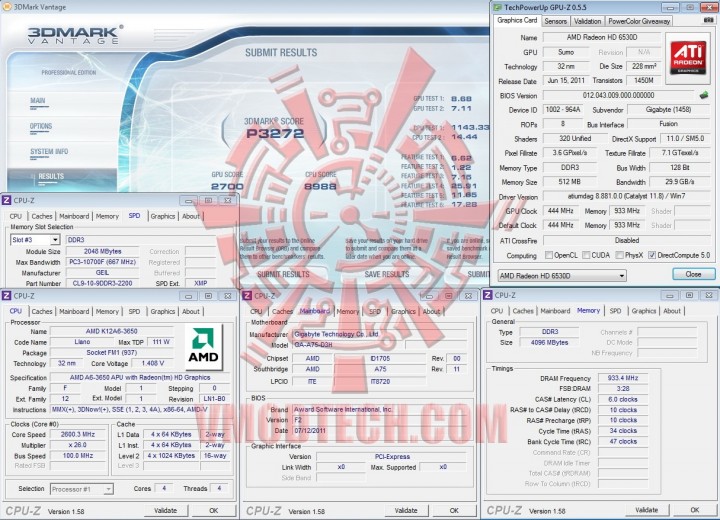Click the GPU-Z screenshot camera icon
The image size is (720, 520).
[708, 20]
